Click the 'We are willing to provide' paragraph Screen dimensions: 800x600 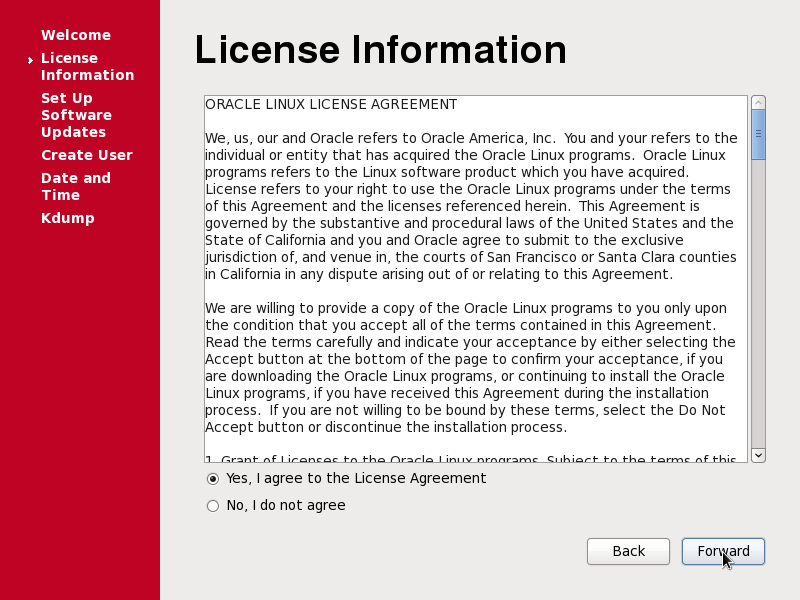pyautogui.click(x=470, y=367)
